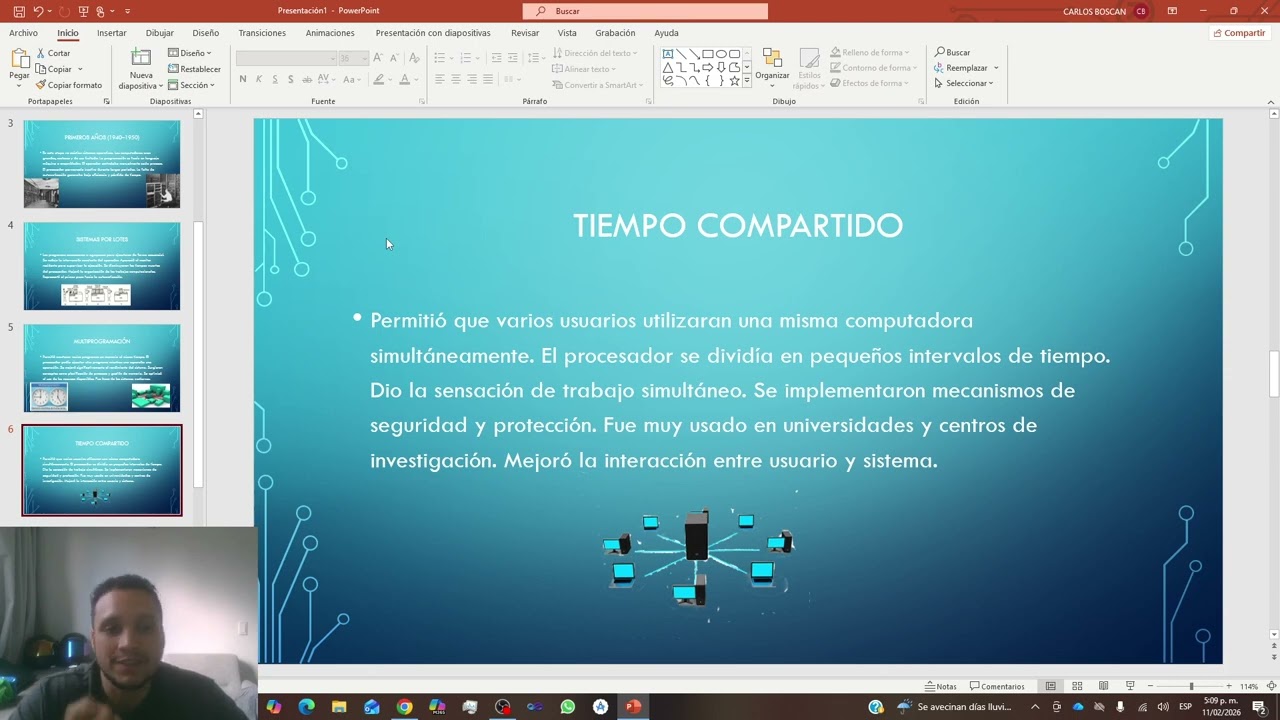Toggle Normal view in status bar
1280x720 pixels.
click(1050, 686)
